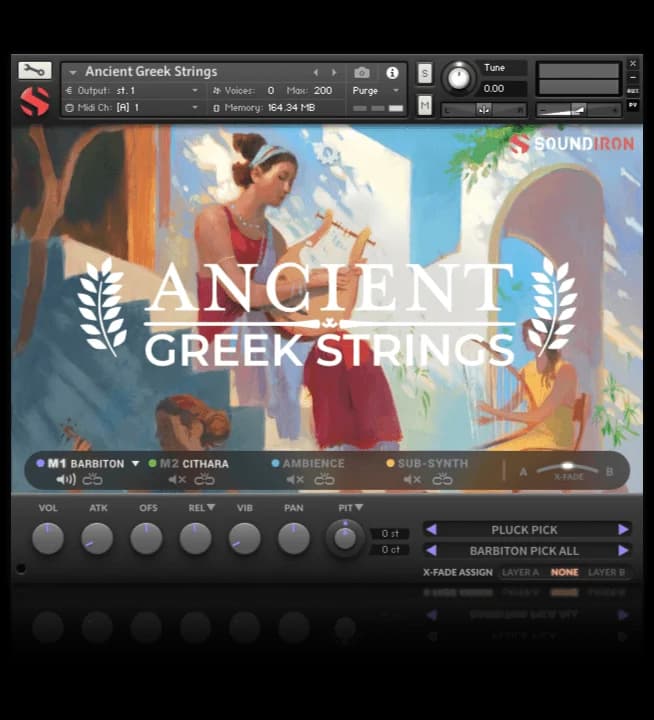Click the Barbiton Pick All preset name
654x720 pixels.
(524, 551)
